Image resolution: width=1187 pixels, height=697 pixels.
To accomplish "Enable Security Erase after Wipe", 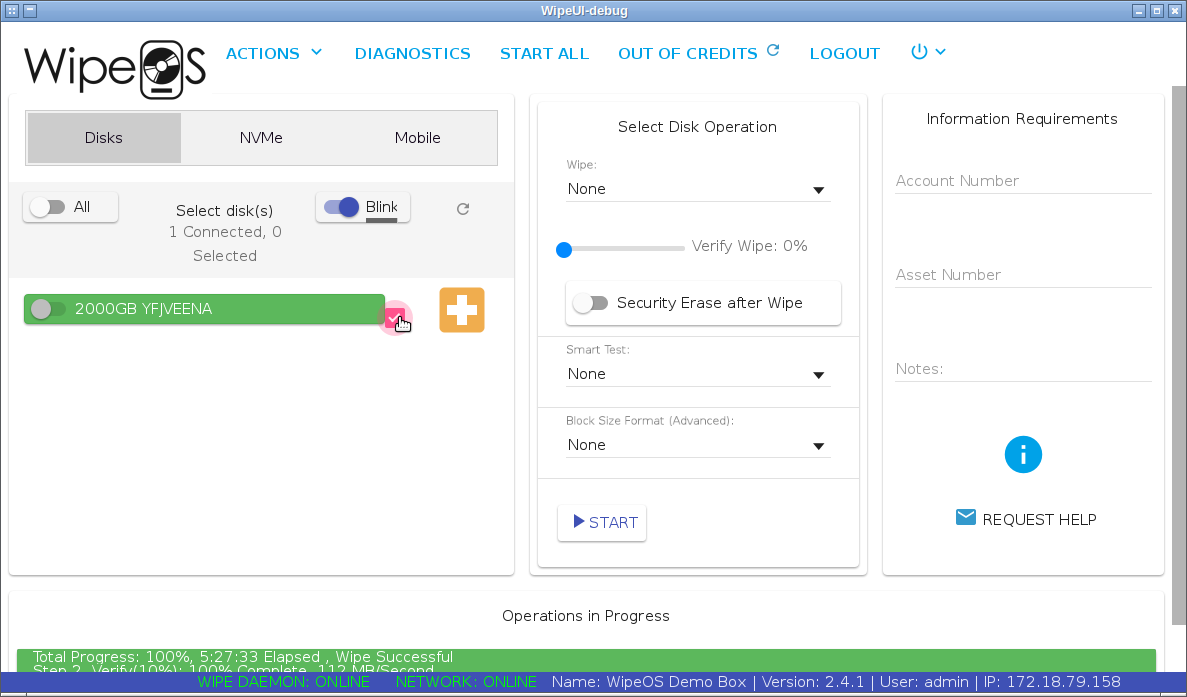I will click(x=590, y=303).
